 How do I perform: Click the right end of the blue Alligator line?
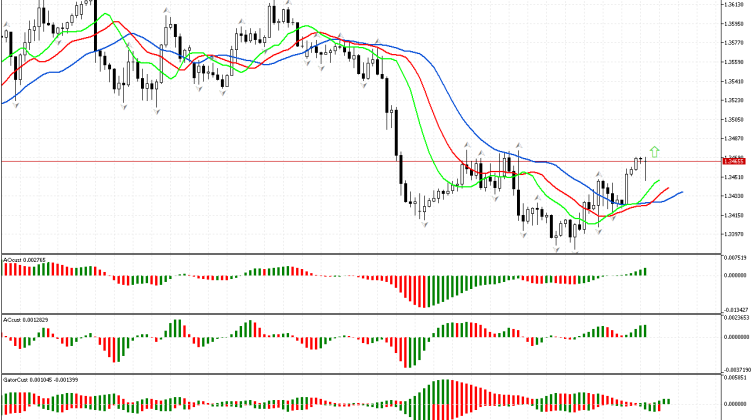pyautogui.click(x=681, y=191)
